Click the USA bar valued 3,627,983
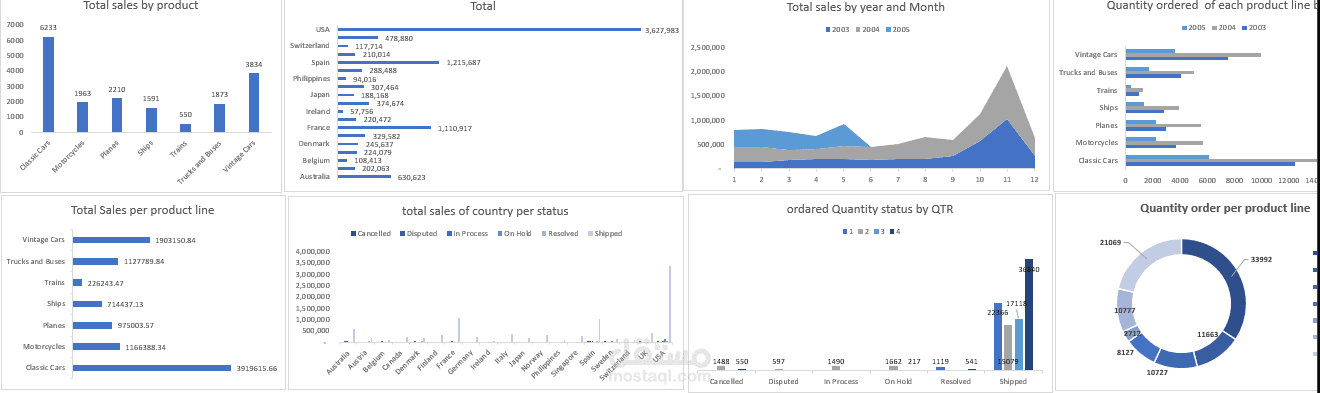The width and height of the screenshot is (1320, 393). tap(489, 30)
